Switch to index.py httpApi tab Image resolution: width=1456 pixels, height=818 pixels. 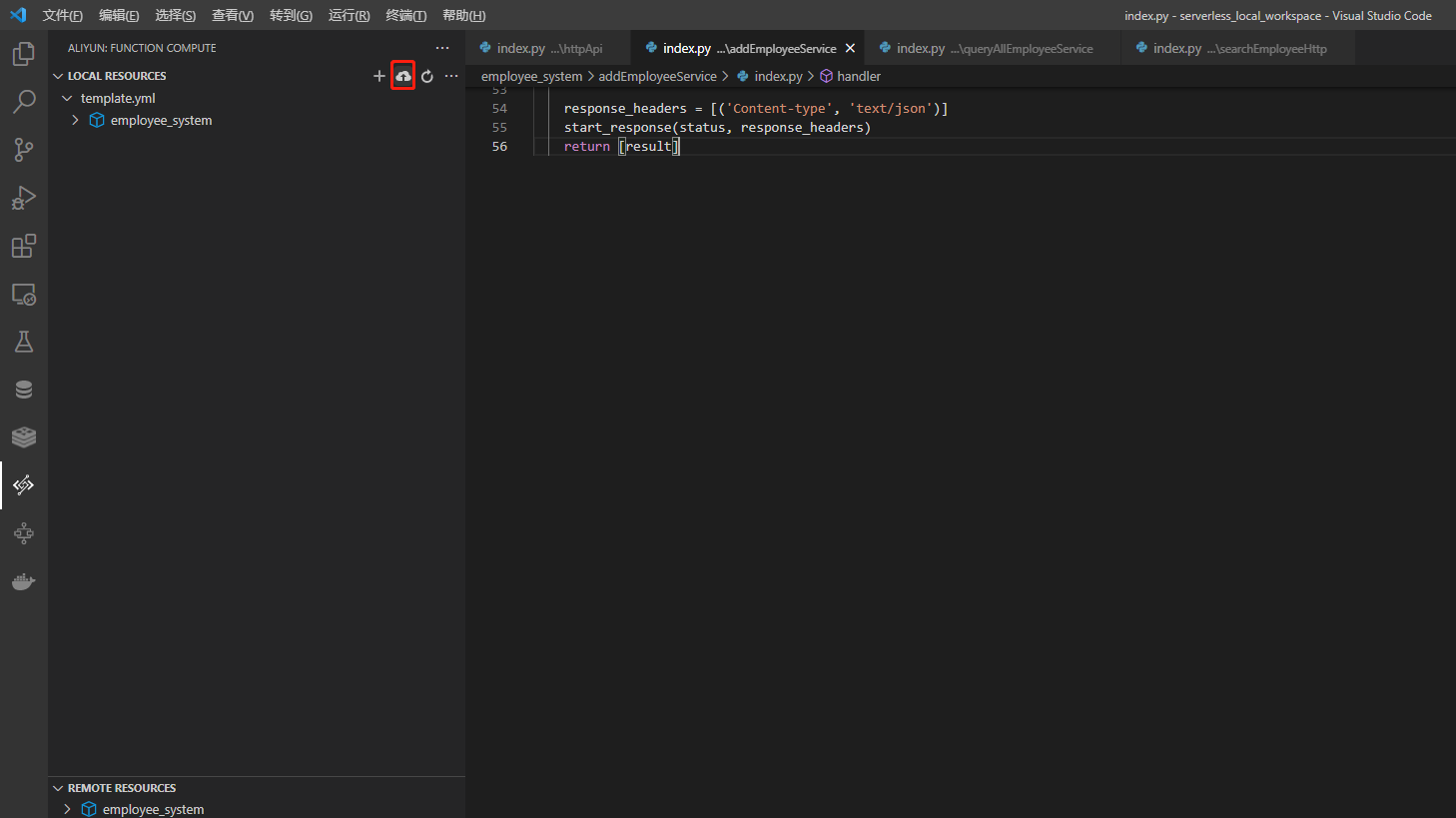(x=547, y=48)
